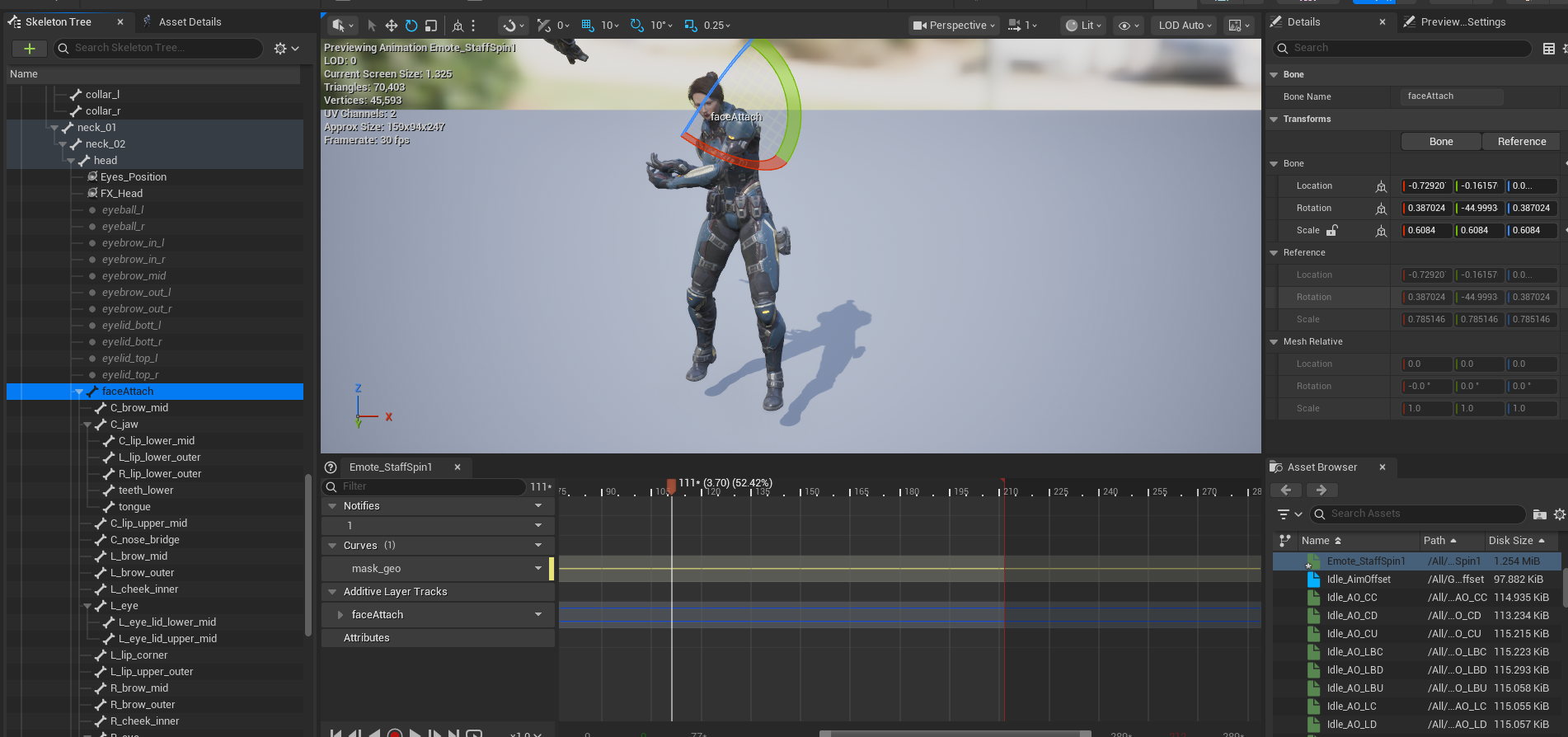Toggle the Scale lock ratio padlock

(x=1331, y=231)
